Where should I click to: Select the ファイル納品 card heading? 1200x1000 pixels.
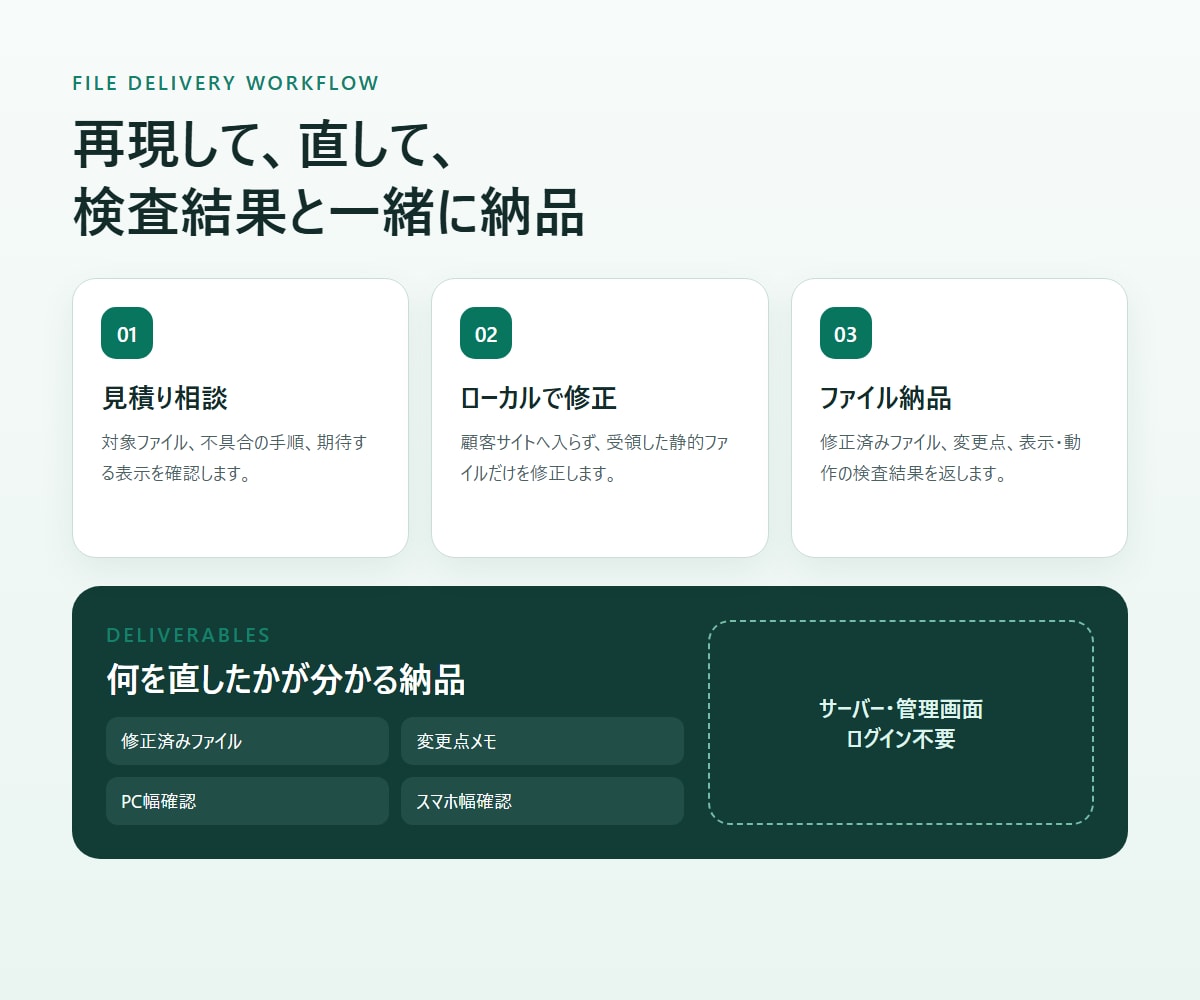click(886, 398)
